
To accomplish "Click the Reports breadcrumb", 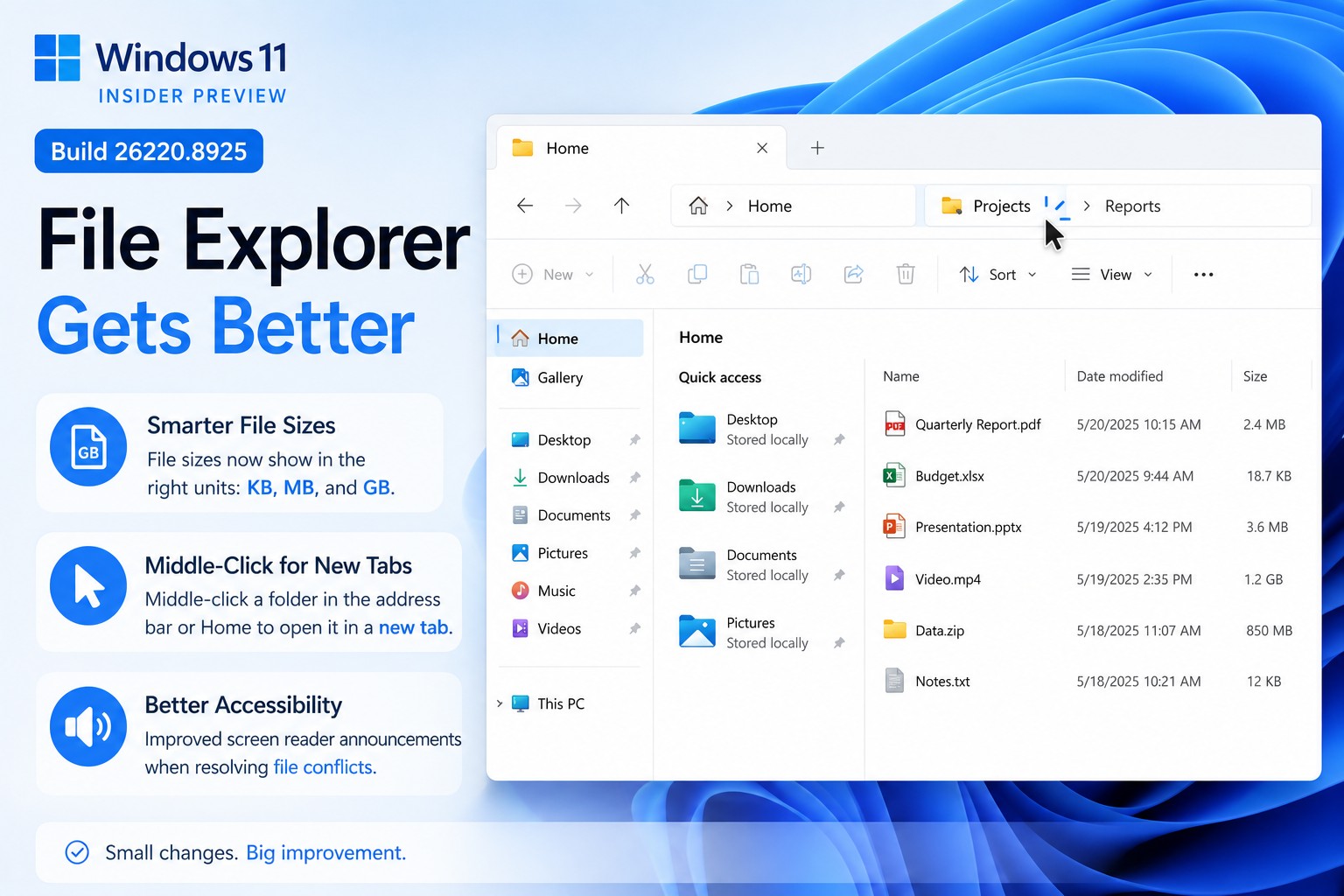I will [x=1132, y=206].
